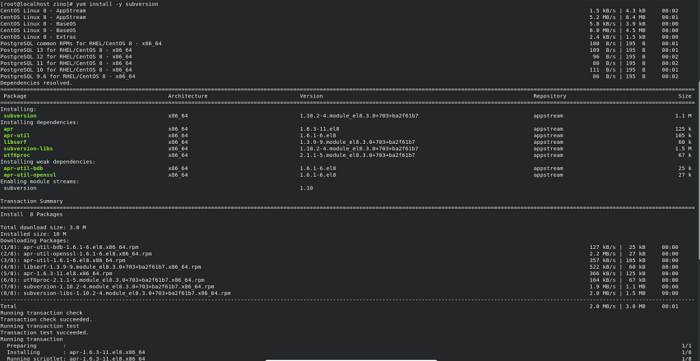
Task: Select the Transaction check succeeded. line
Action: (x=46, y=320)
